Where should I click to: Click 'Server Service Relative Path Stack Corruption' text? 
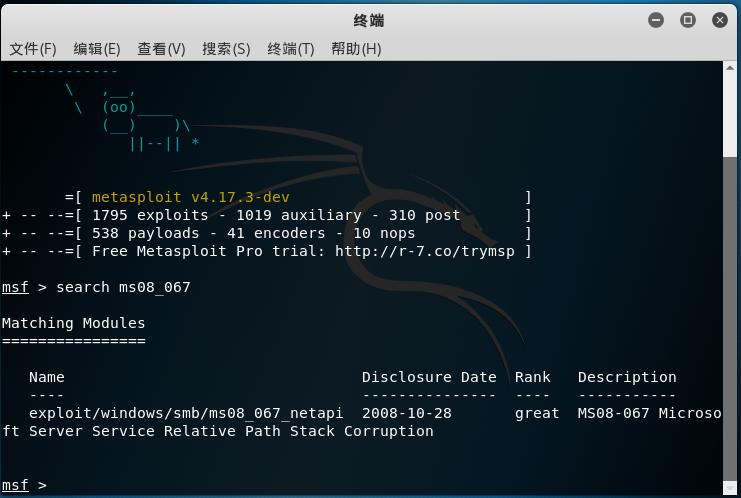[x=231, y=431]
